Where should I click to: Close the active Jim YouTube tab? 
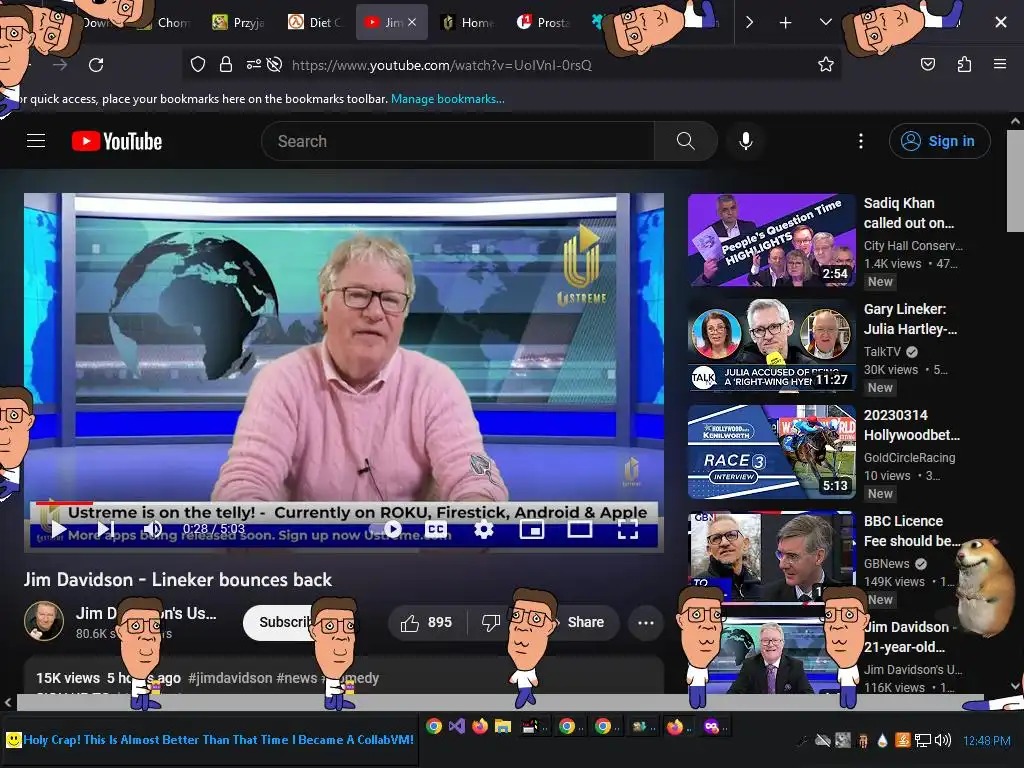point(412,22)
